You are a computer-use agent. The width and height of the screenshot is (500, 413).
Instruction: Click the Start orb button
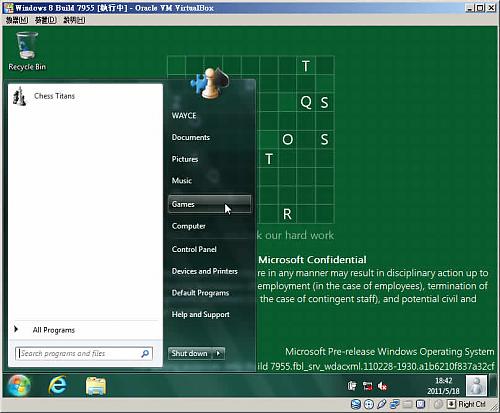(19, 386)
